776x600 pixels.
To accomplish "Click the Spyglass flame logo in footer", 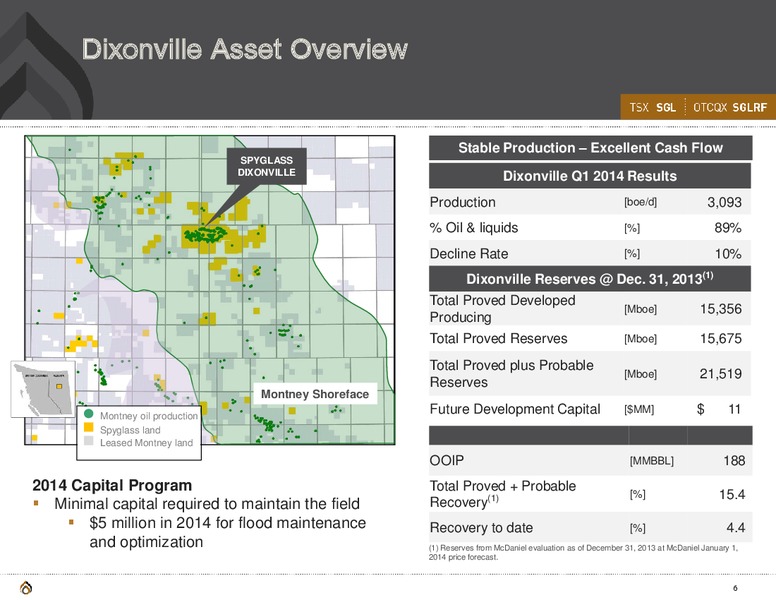I will [x=26, y=588].
